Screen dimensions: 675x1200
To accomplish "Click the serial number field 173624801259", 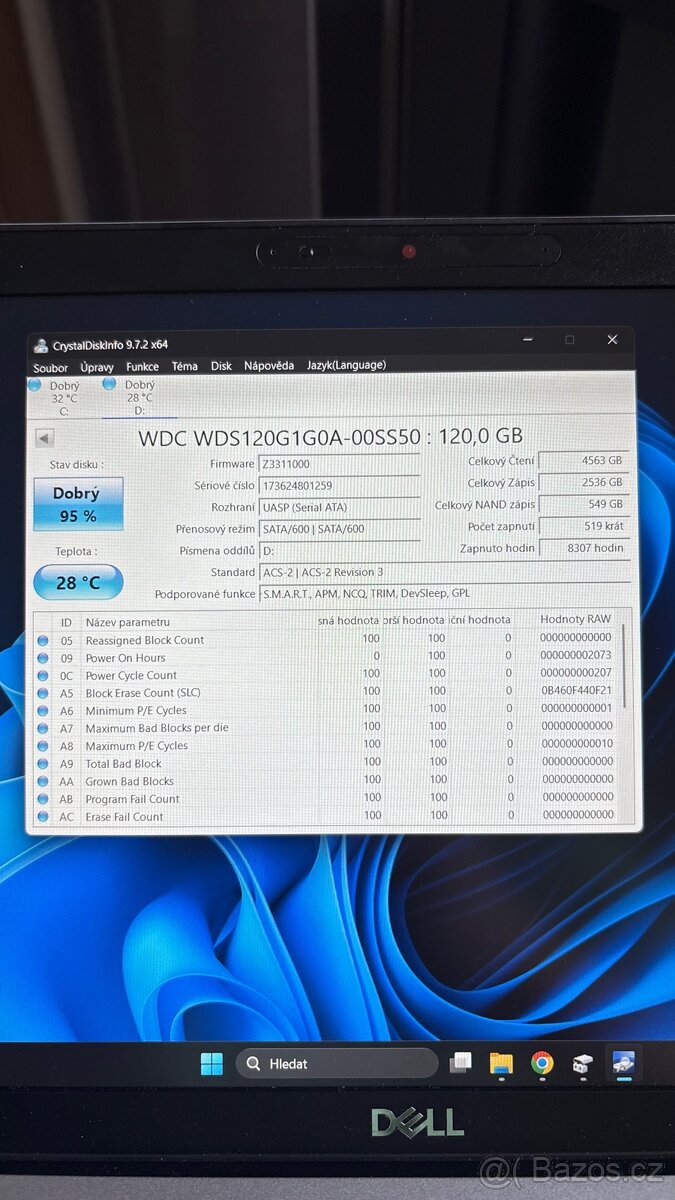I will (x=339, y=486).
